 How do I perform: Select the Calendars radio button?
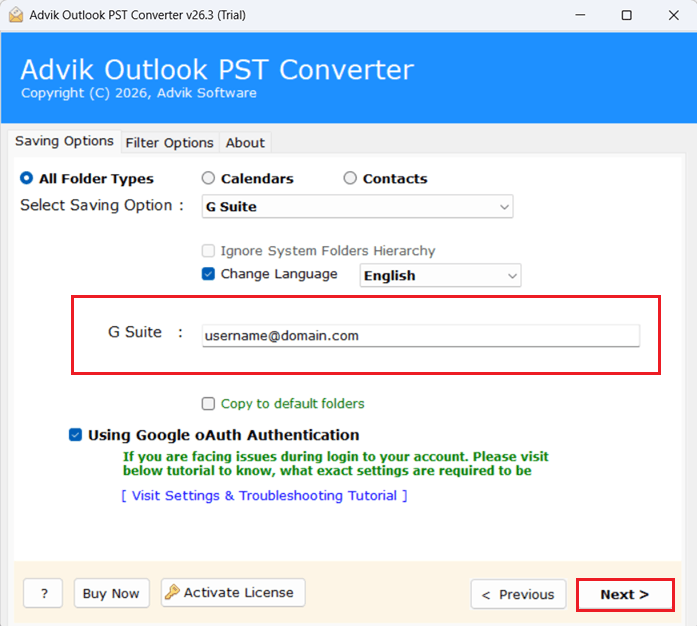tap(208, 178)
